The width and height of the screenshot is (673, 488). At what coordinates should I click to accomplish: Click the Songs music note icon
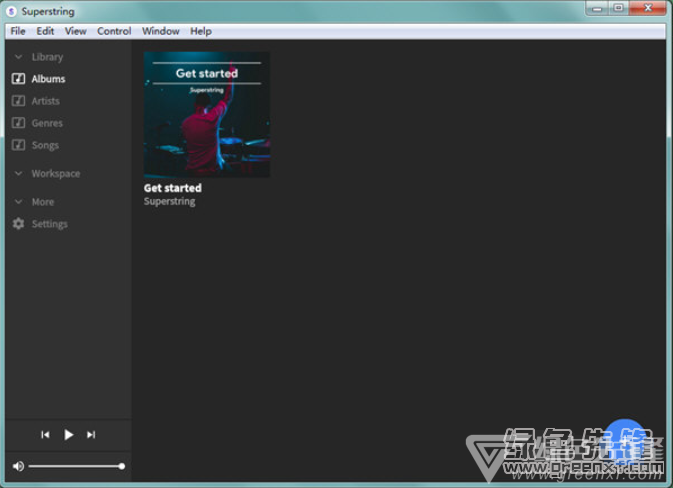pos(18,145)
